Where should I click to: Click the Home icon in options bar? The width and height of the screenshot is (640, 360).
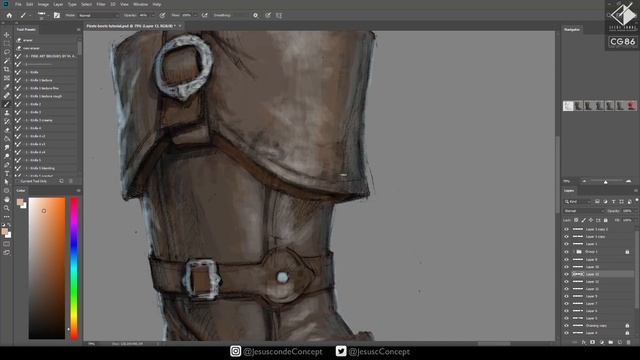click(9, 15)
